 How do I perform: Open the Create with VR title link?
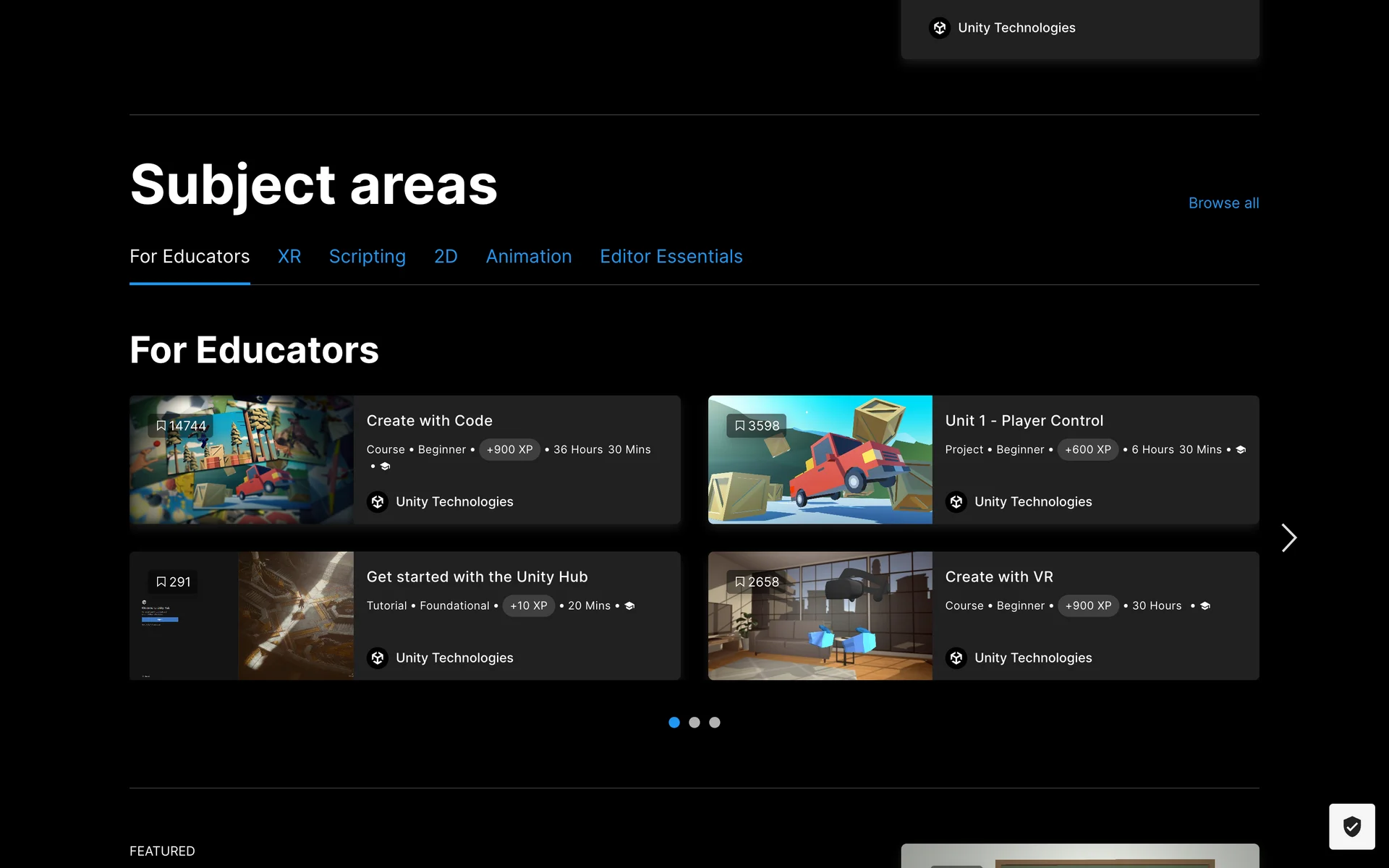coord(999,577)
